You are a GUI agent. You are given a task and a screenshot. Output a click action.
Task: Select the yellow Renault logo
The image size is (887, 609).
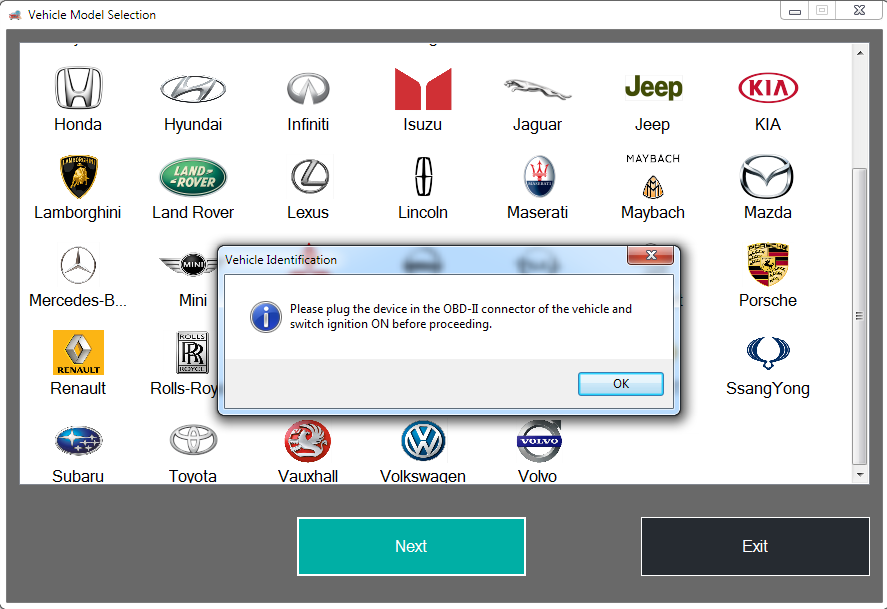click(x=78, y=352)
